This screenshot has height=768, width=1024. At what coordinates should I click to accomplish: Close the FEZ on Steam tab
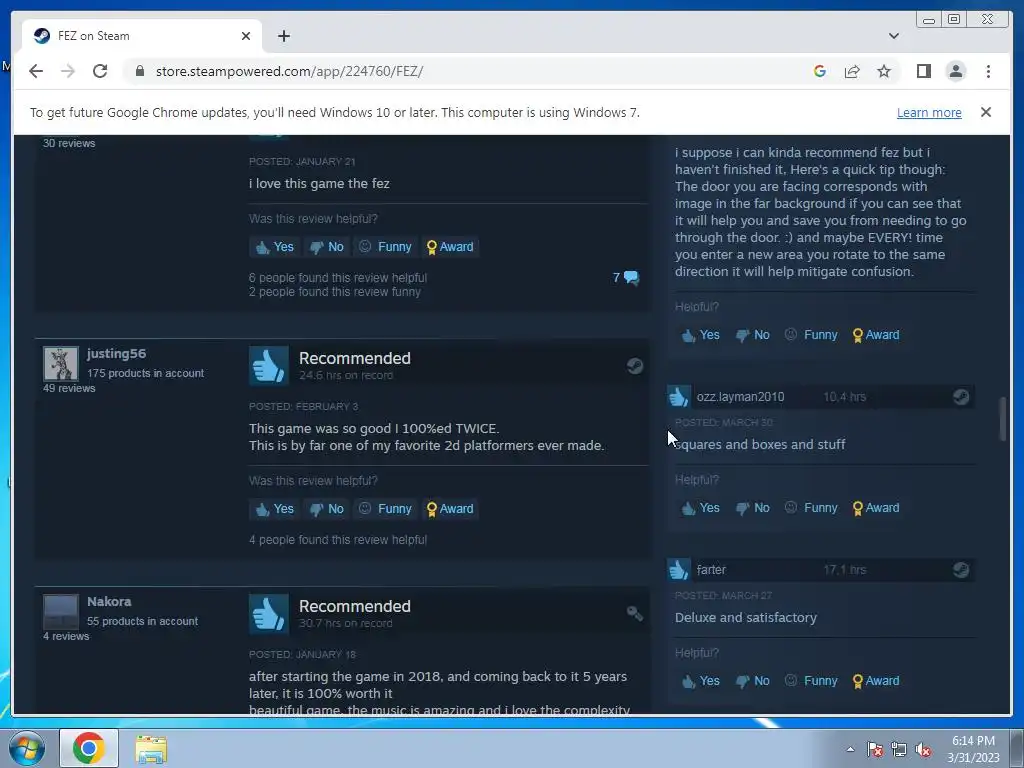[246, 36]
